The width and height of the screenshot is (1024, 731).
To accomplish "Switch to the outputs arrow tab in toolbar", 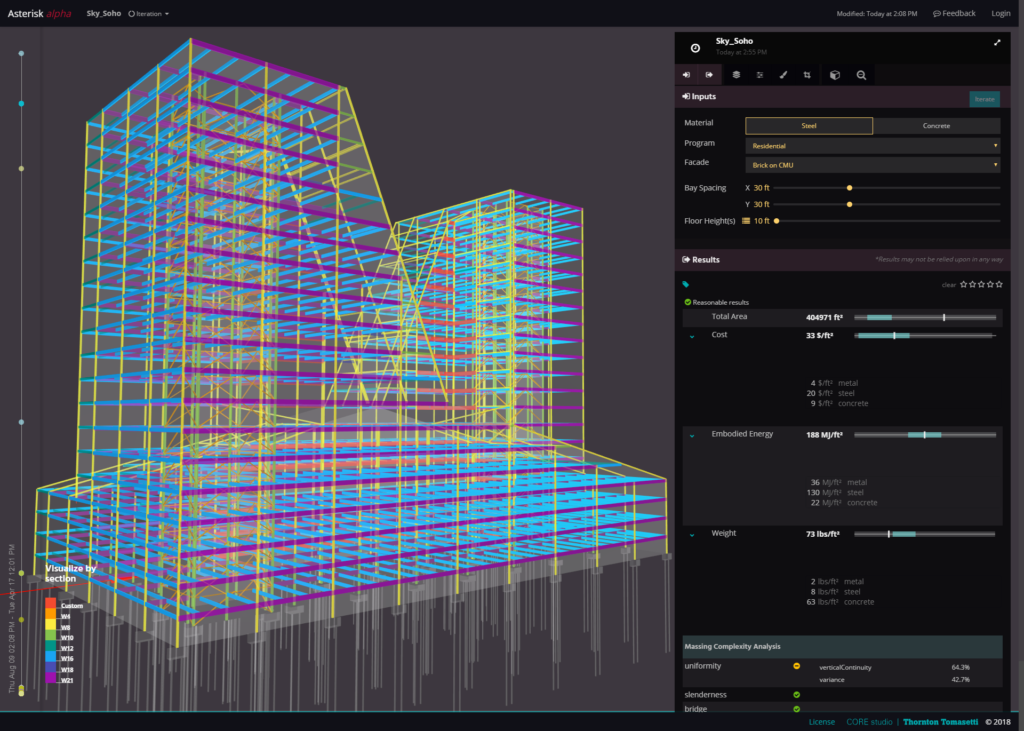I will coord(709,75).
